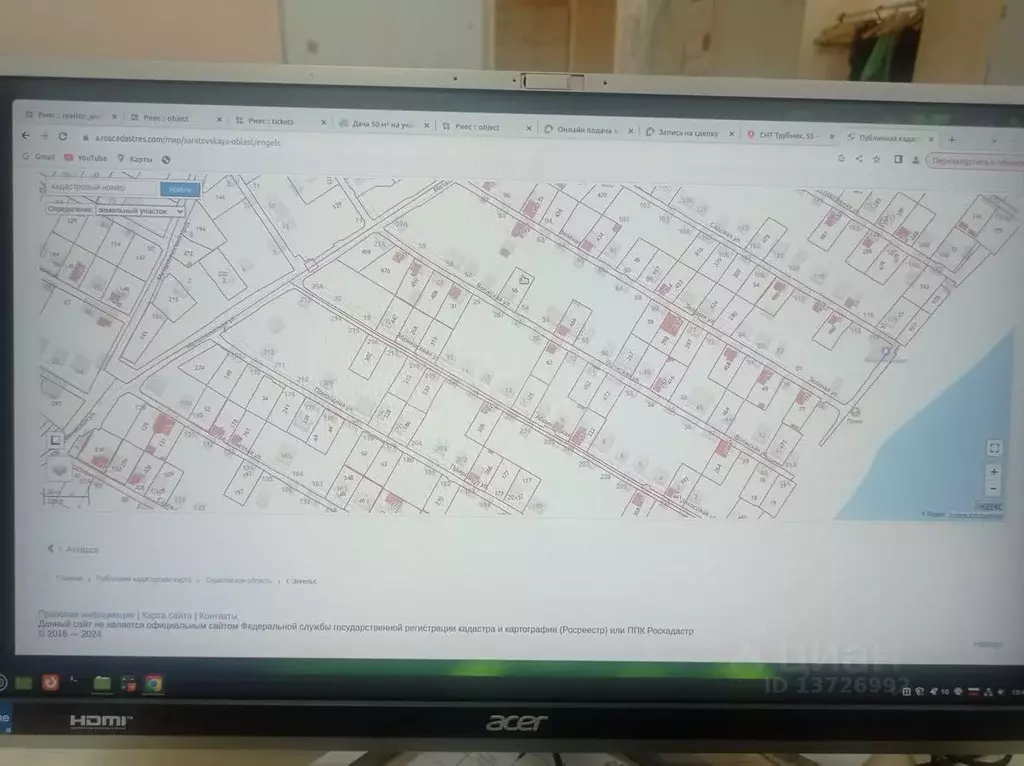
Task: Share the page via the share icon
Action: [x=858, y=159]
